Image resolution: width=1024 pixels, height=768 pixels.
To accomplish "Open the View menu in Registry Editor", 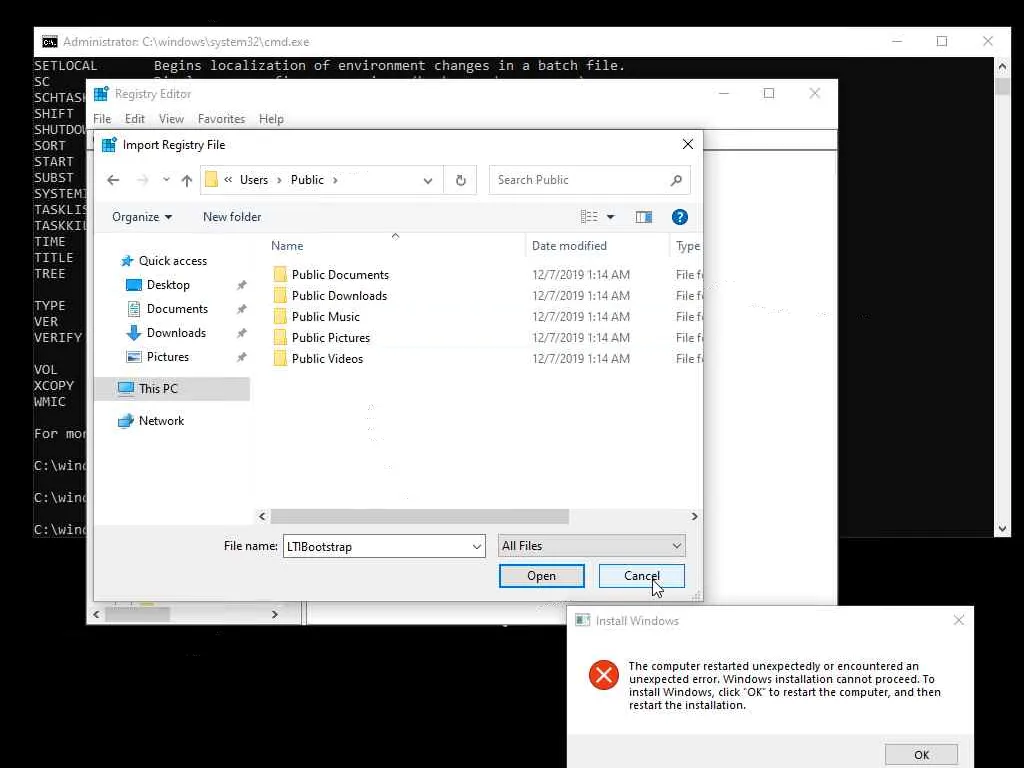I will click(x=171, y=119).
